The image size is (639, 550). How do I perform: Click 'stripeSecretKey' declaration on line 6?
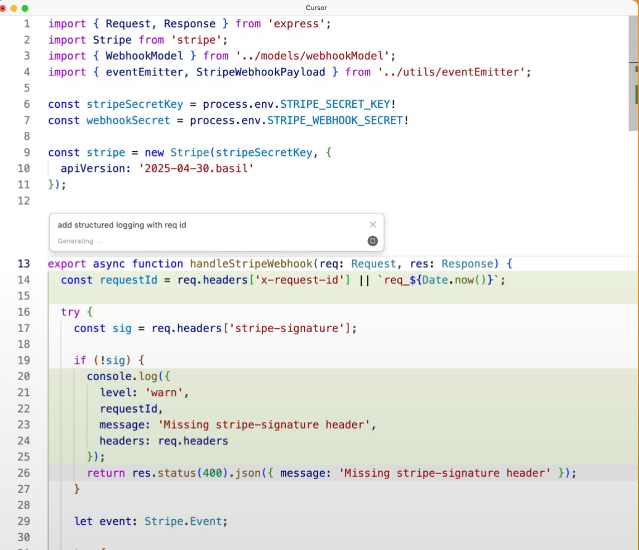[x=134, y=104]
